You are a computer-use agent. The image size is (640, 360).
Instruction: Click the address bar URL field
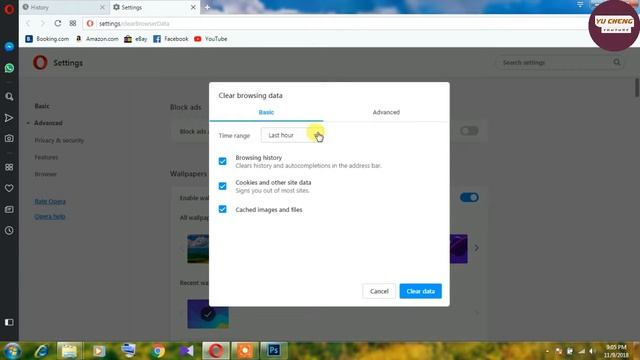(x=335, y=24)
